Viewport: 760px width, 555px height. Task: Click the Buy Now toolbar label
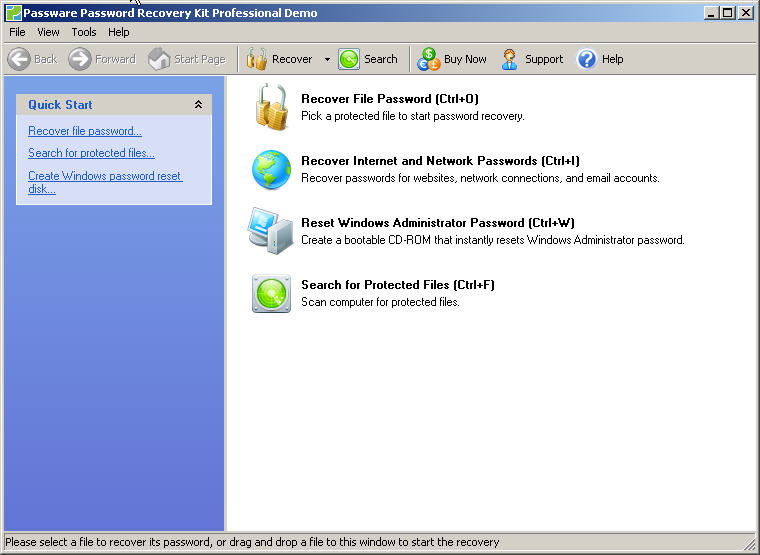tap(465, 59)
